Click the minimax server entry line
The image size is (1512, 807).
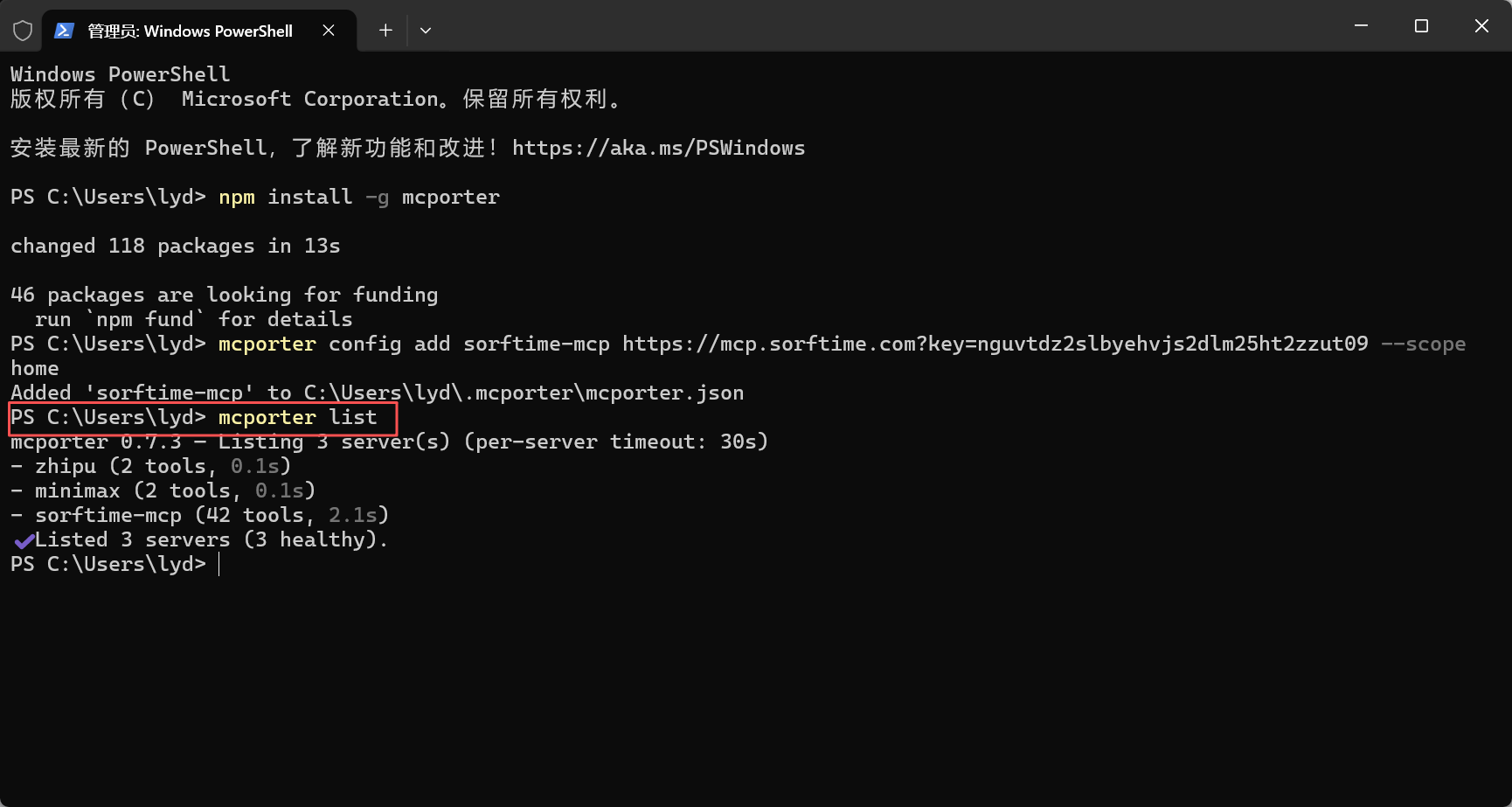[163, 491]
